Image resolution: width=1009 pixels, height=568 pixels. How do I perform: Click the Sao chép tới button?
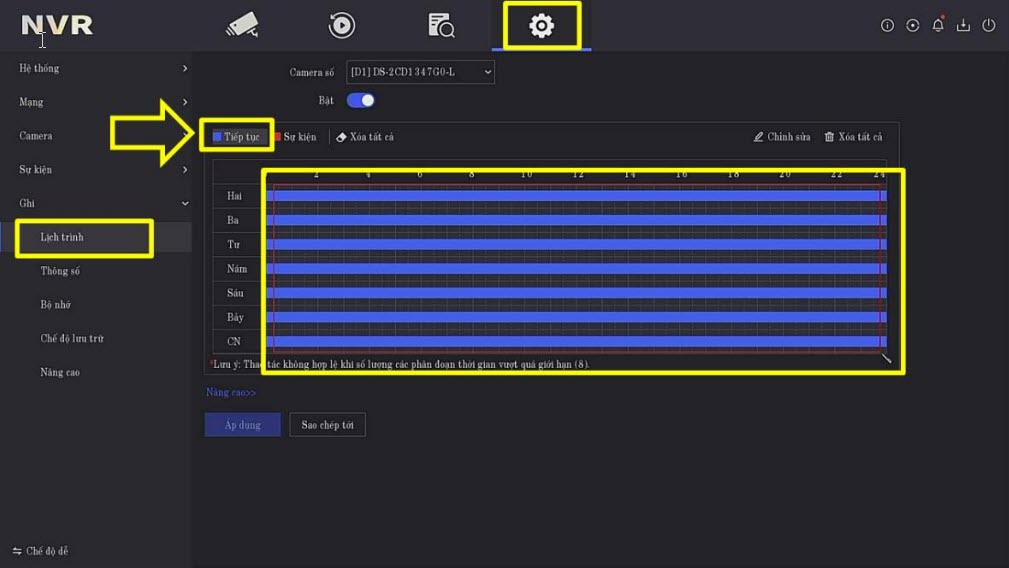[327, 425]
